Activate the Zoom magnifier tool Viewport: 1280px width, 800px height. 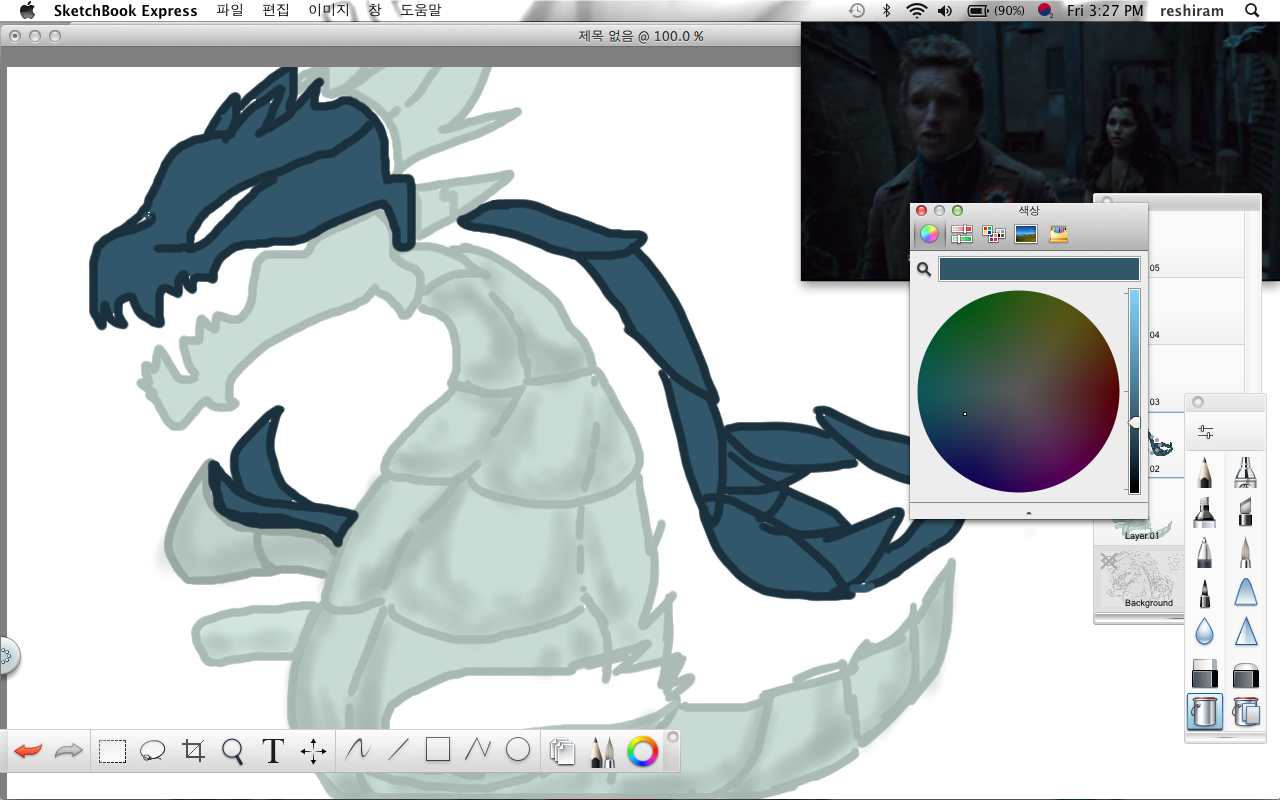click(x=233, y=751)
